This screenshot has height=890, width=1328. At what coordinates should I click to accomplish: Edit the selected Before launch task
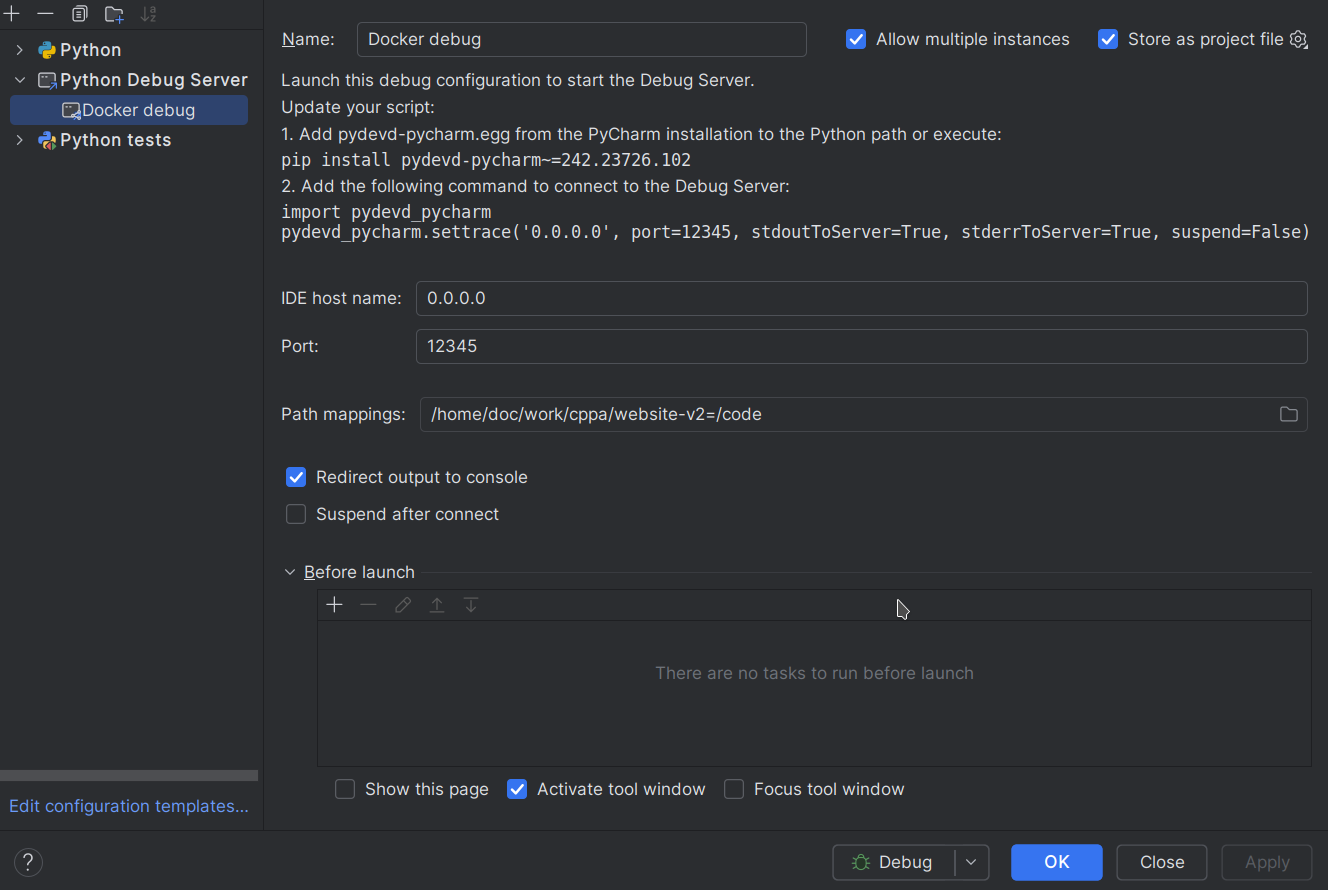pyautogui.click(x=402, y=604)
